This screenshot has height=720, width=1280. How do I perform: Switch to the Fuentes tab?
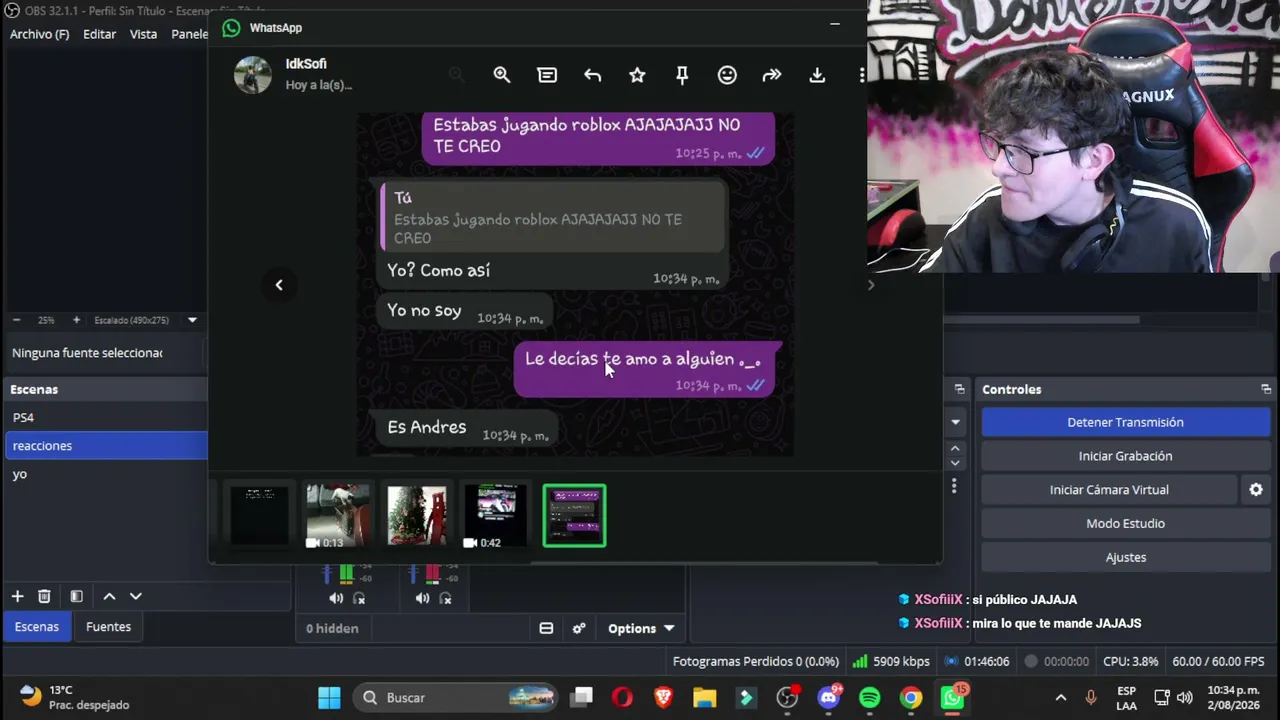(108, 627)
